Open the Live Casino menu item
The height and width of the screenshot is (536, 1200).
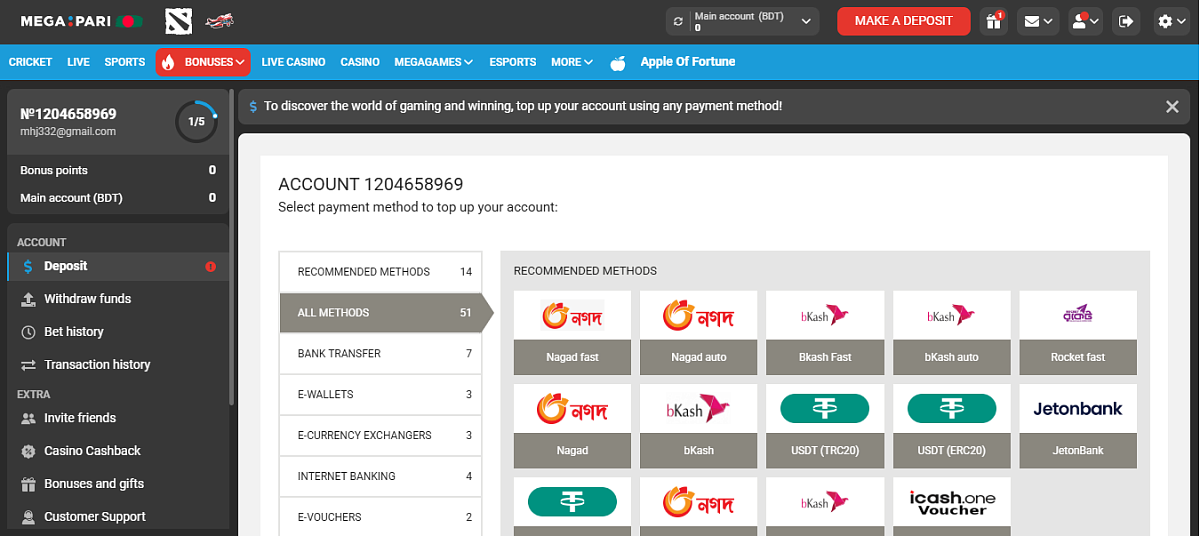point(293,62)
